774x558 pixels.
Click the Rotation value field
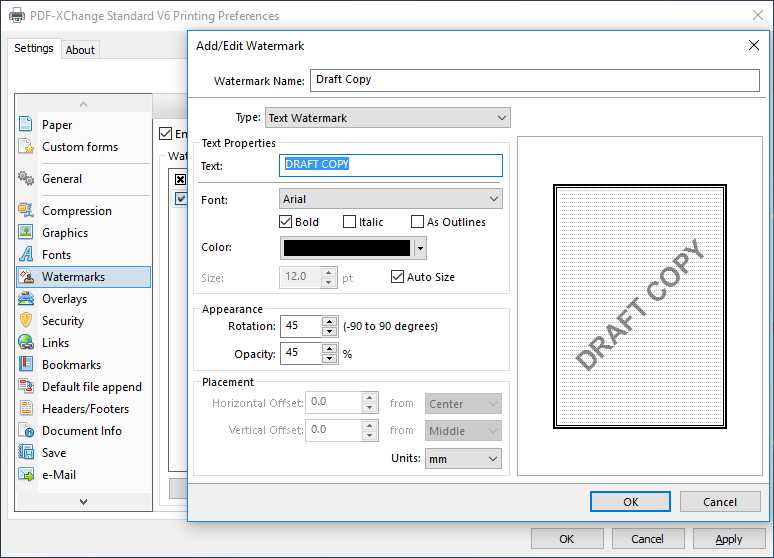(x=302, y=326)
